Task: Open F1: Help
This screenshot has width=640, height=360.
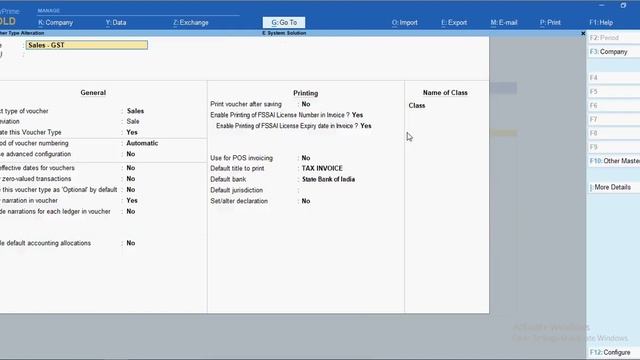Action: coord(601,22)
